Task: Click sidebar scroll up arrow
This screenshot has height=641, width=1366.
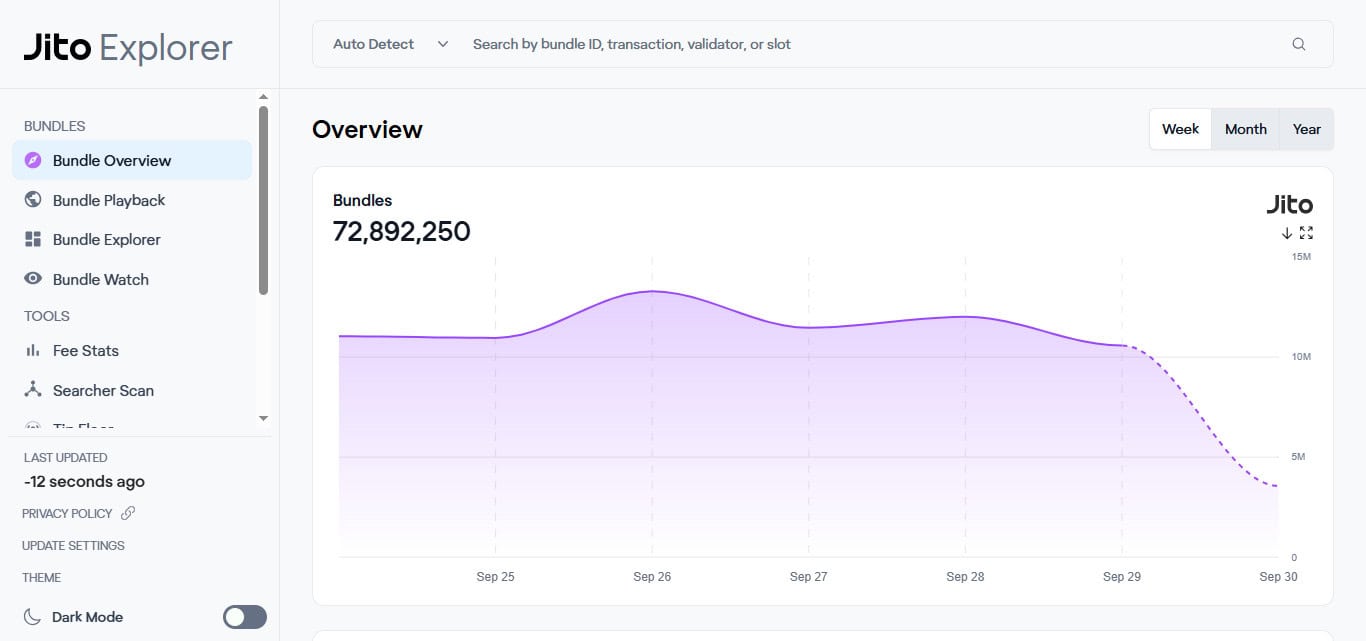Action: [x=263, y=97]
